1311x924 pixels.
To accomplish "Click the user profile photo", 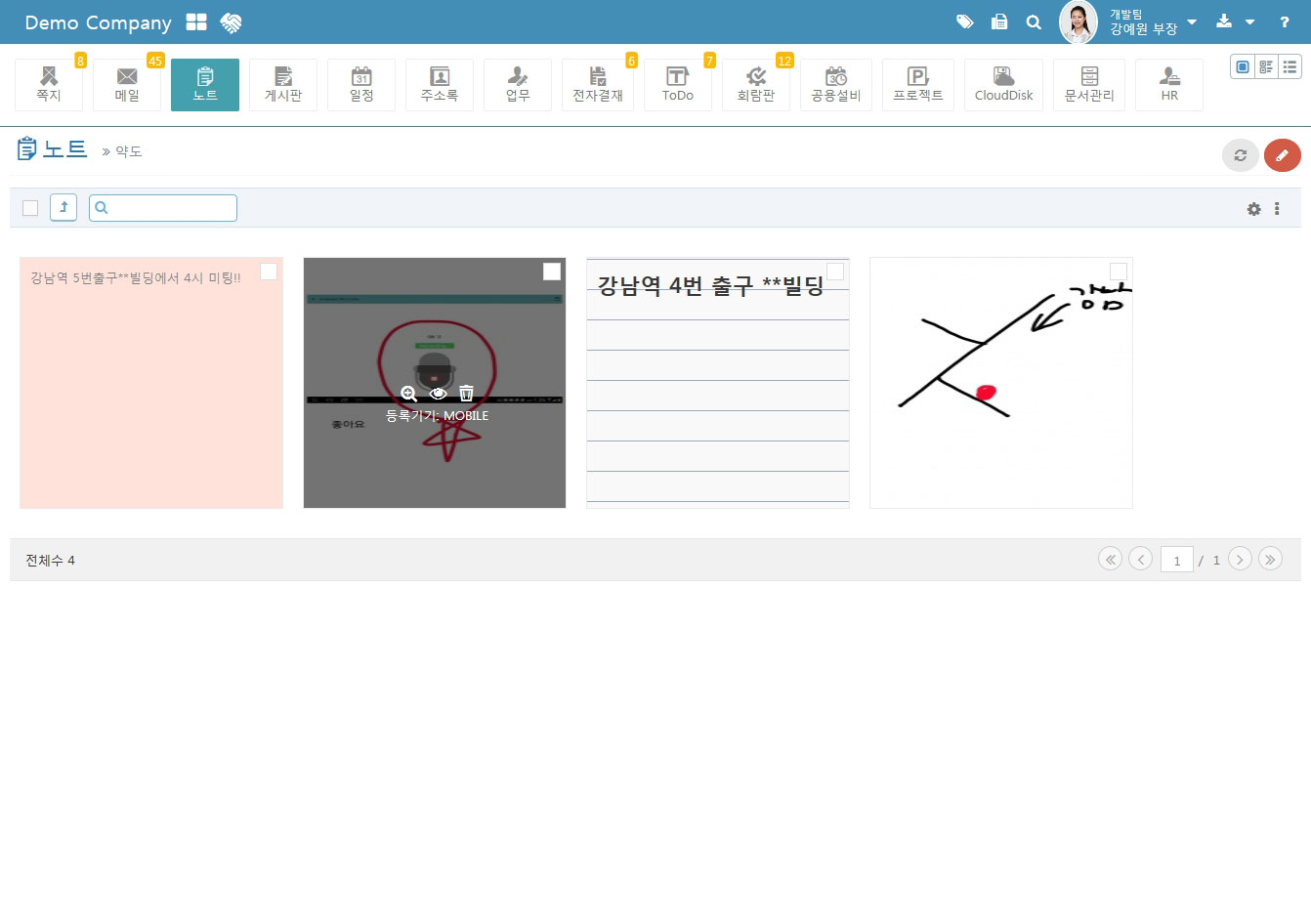I will (1078, 22).
